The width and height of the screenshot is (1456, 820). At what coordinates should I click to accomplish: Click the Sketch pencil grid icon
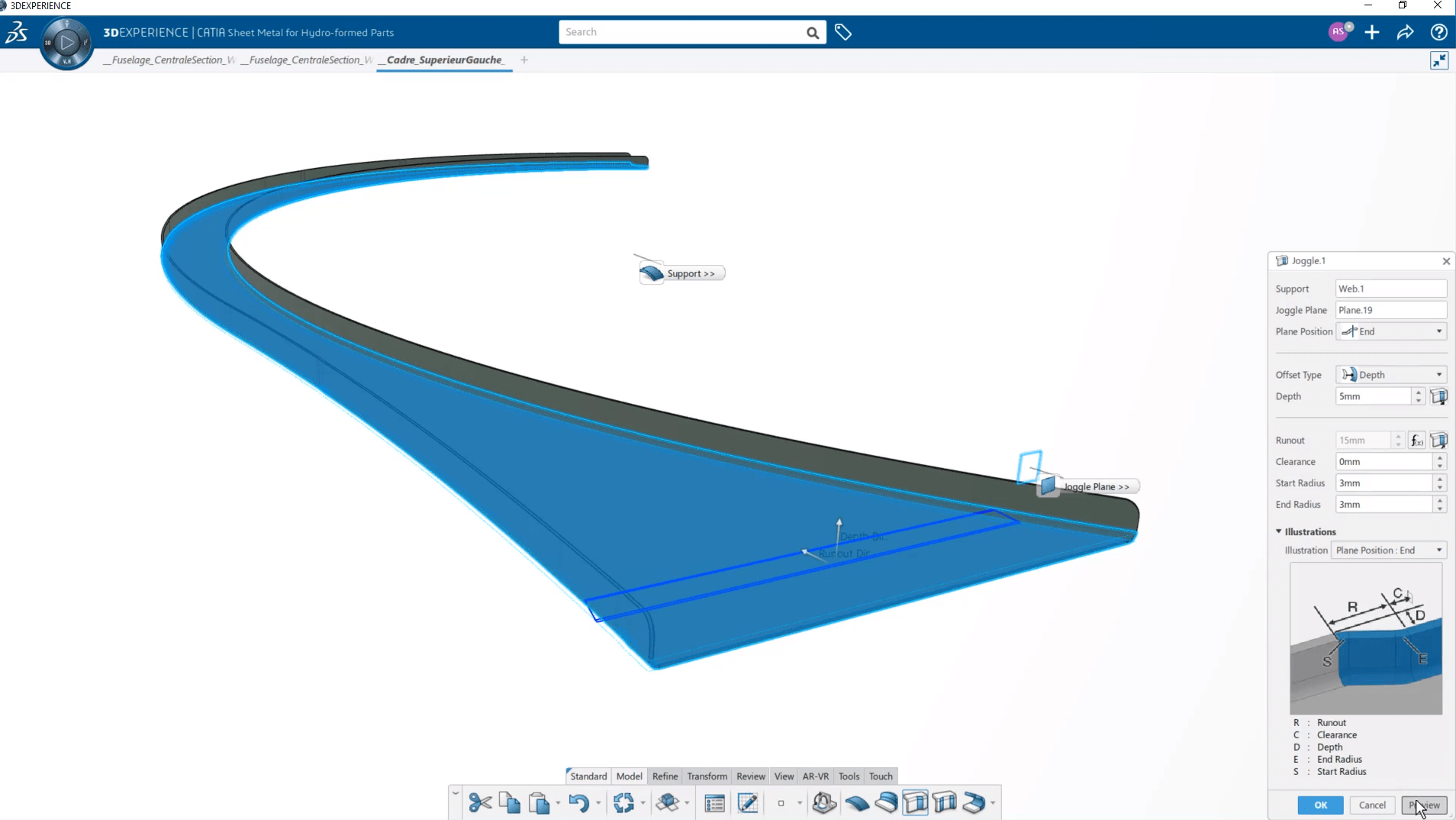[x=748, y=802]
